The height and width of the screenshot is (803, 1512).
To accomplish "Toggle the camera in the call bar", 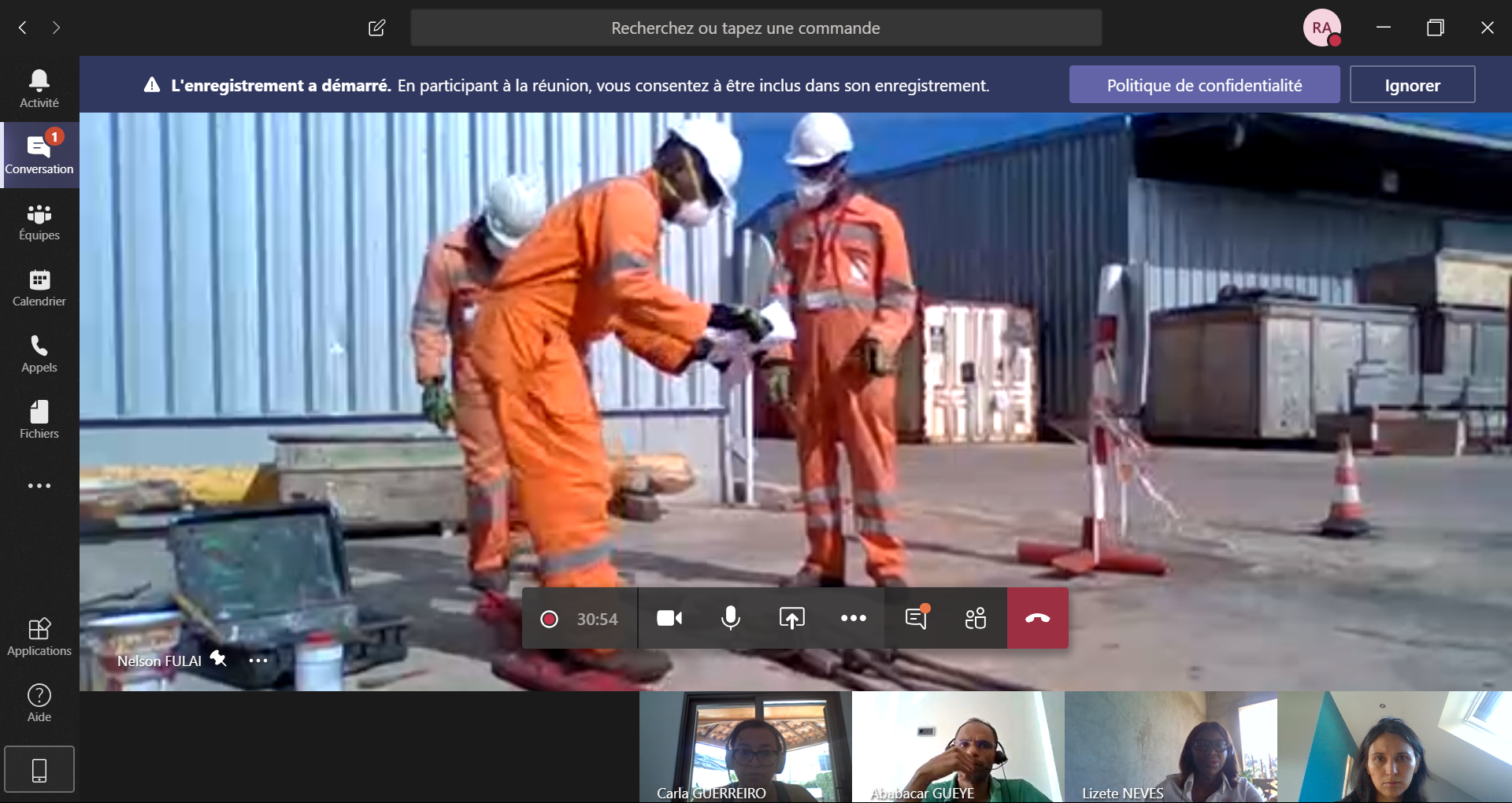I will click(669, 619).
